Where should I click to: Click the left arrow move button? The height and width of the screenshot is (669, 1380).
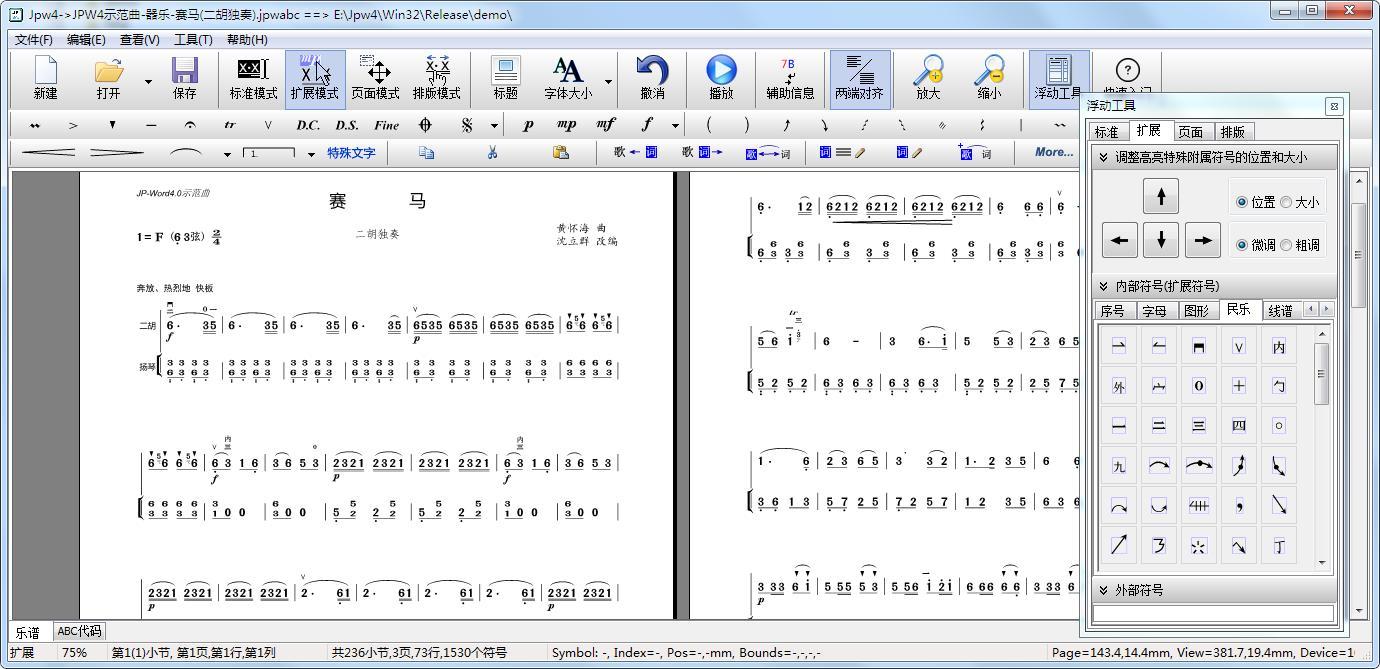(1119, 240)
